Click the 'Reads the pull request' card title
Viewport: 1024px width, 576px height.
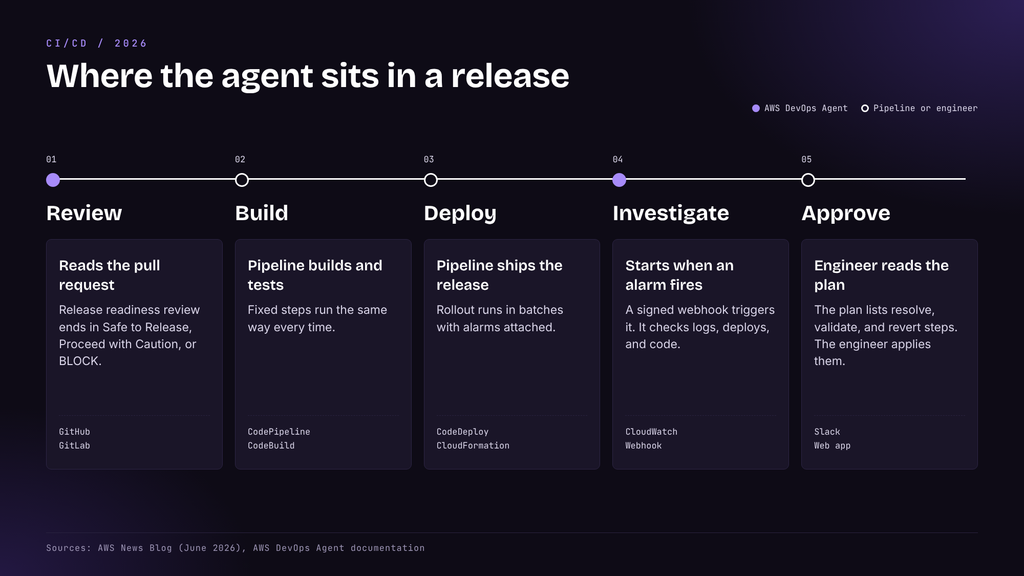(109, 275)
